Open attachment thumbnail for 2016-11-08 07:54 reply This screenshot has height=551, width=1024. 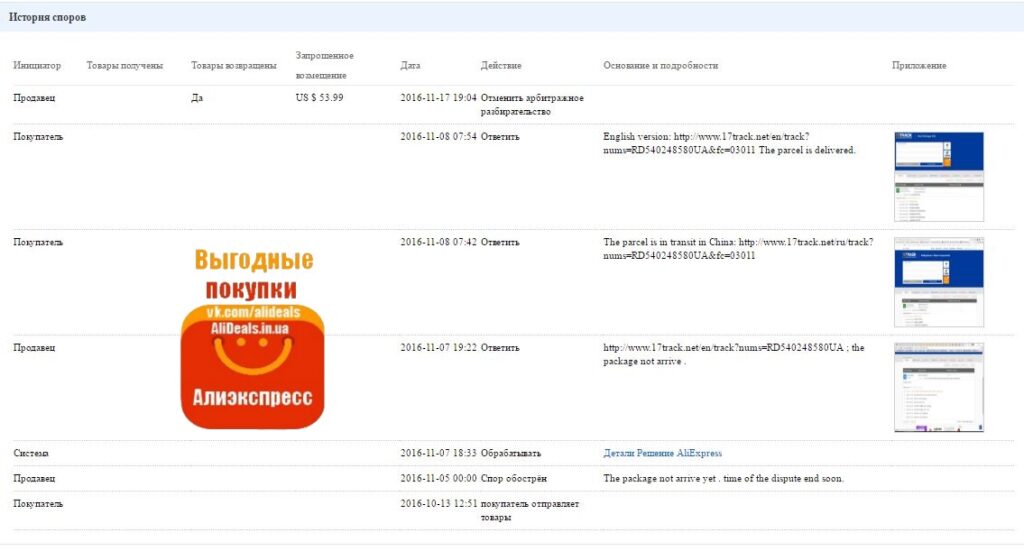938,177
